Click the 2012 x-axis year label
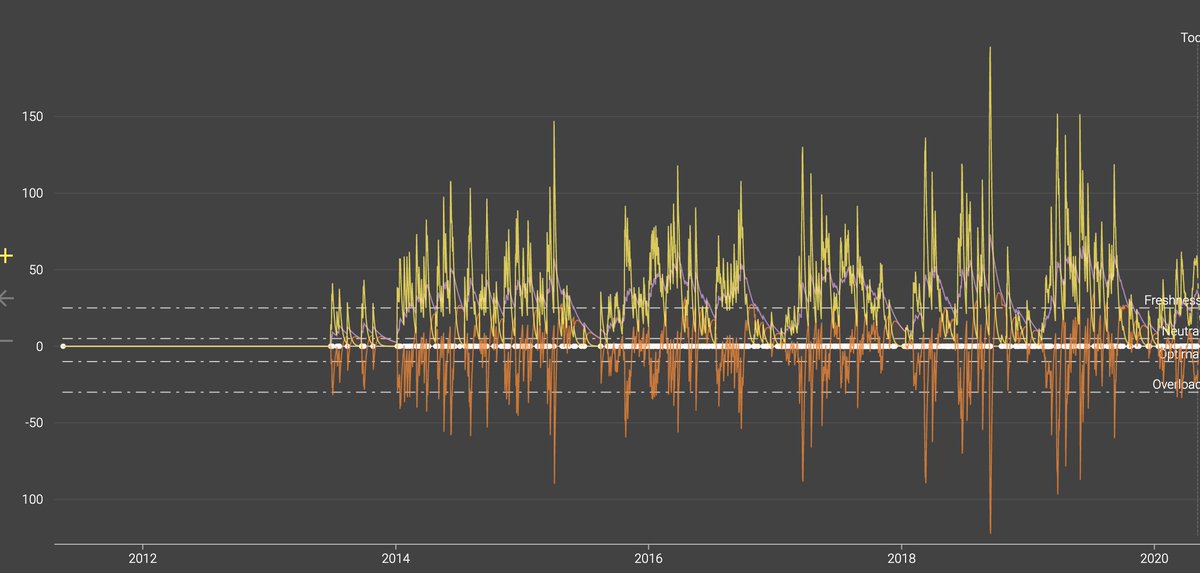Image resolution: width=1200 pixels, height=573 pixels. (143, 559)
